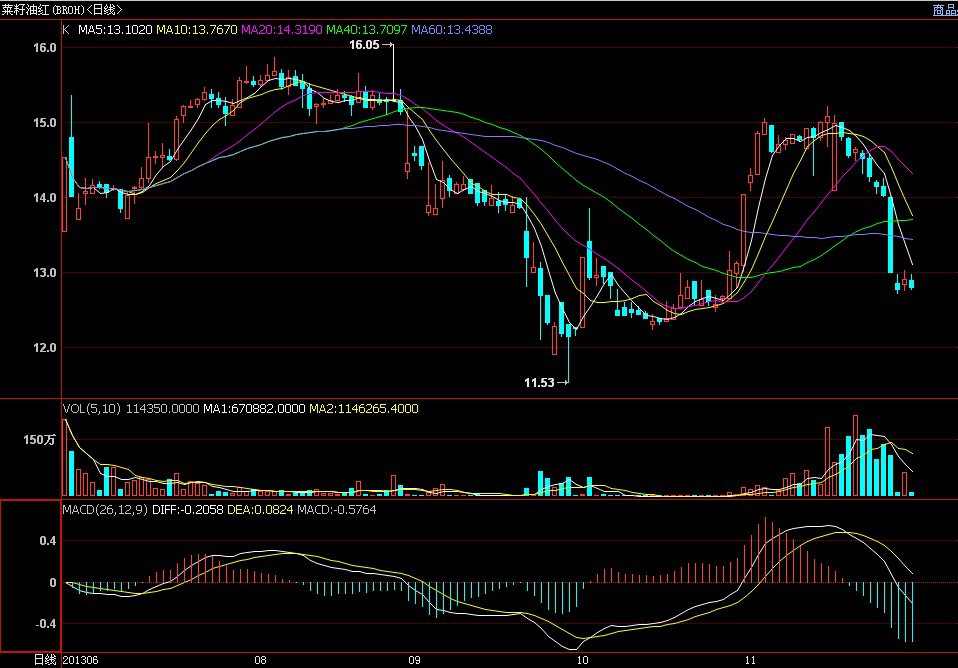
Task: Click the MA5:13.1020 moving average label
Action: 115,29
